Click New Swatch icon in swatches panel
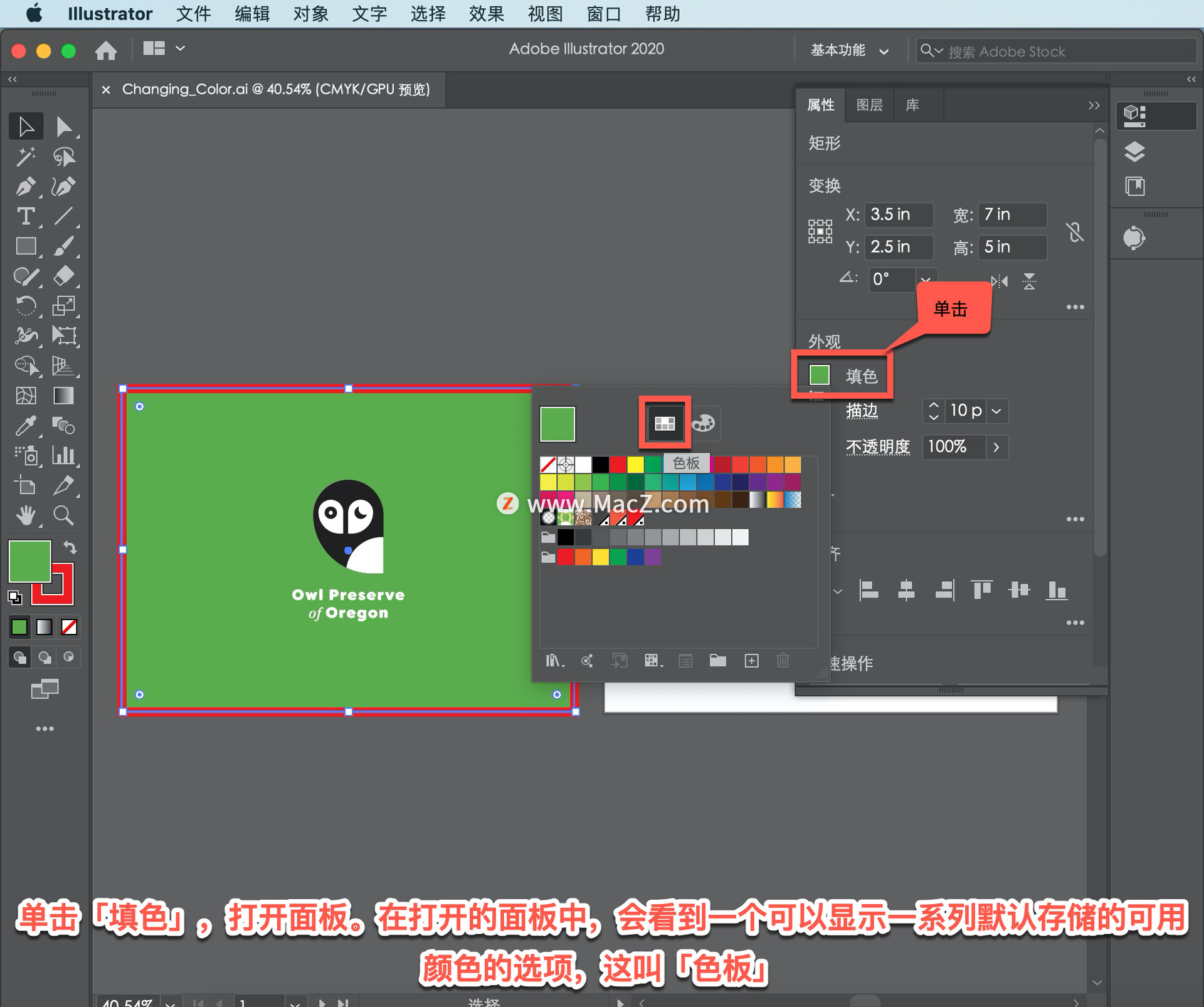1204x1007 pixels. 751,660
